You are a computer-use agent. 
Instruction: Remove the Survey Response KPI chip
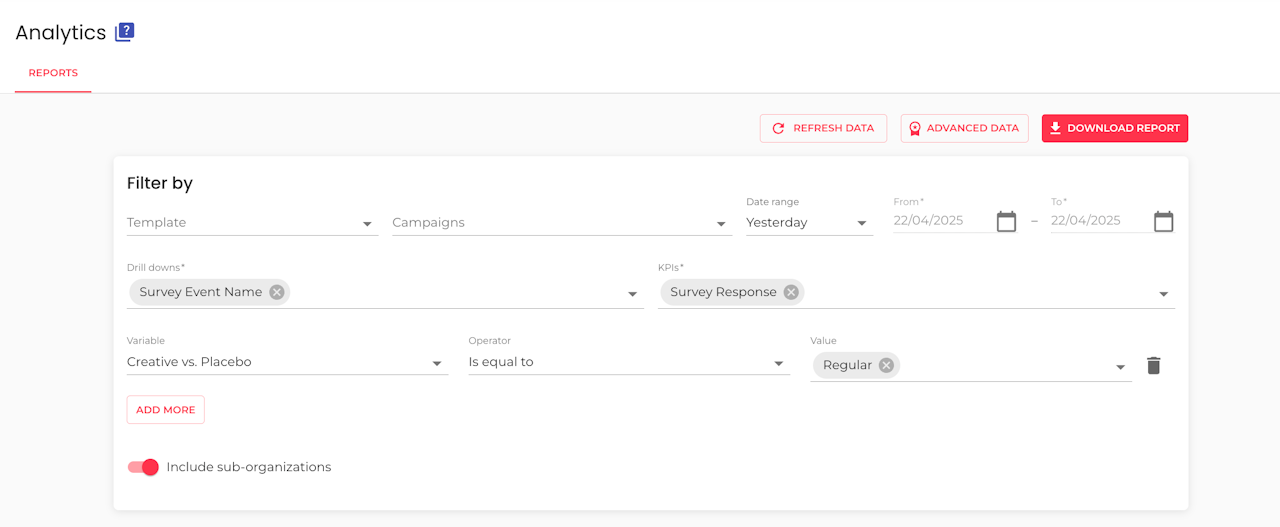pos(791,292)
